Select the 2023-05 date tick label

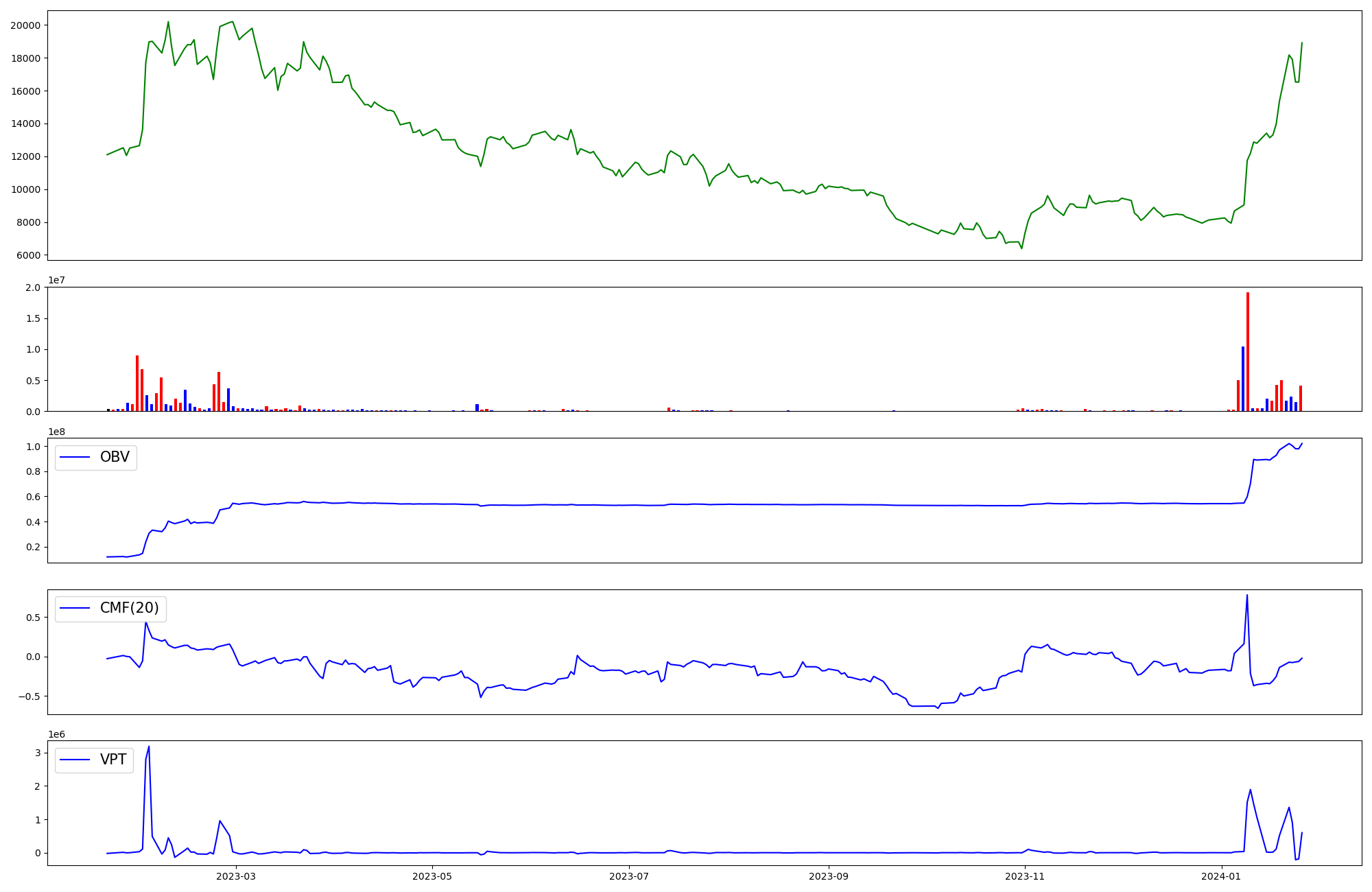pyautogui.click(x=432, y=876)
